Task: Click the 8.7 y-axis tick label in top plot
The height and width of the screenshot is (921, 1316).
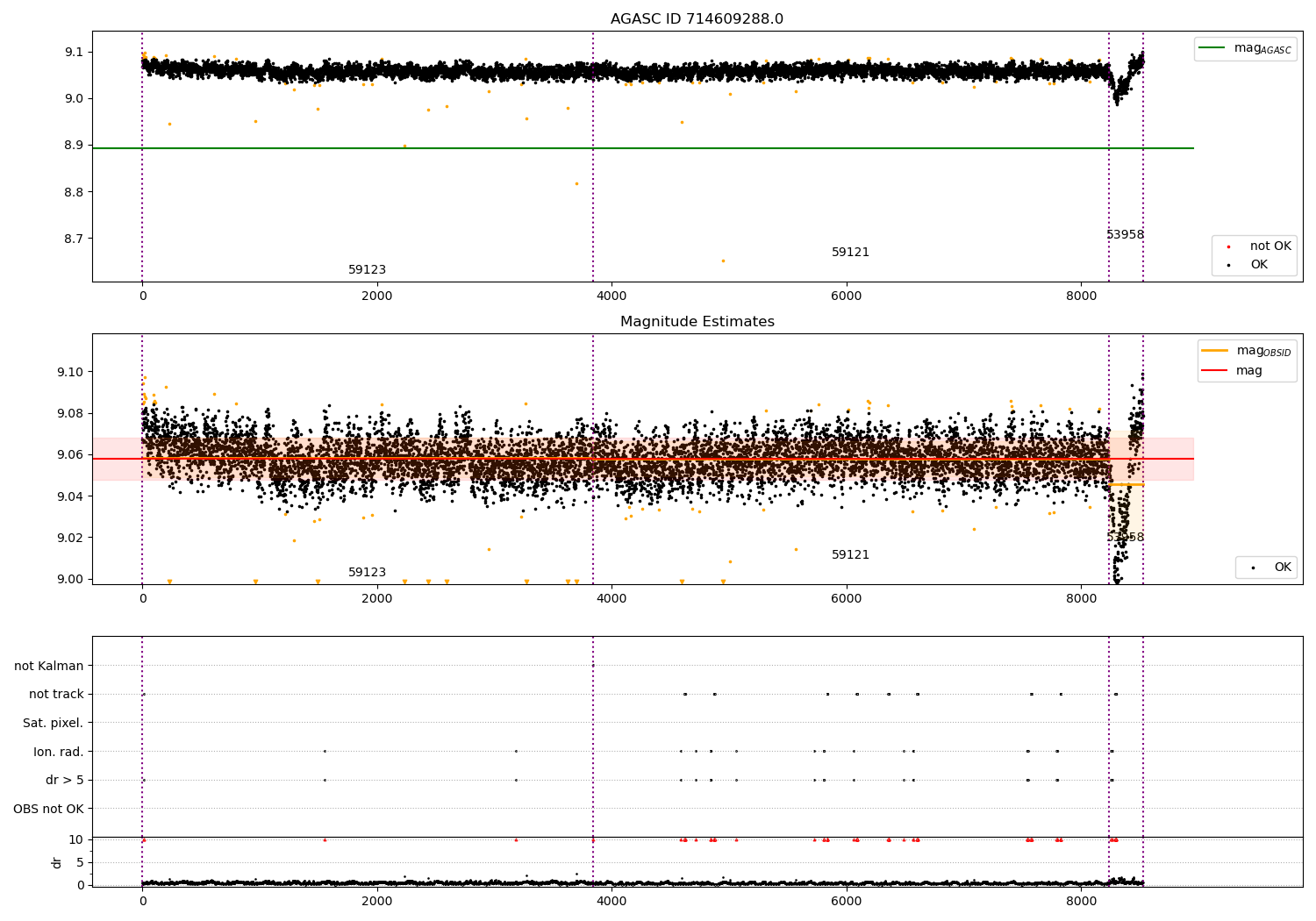Action: [x=72, y=239]
